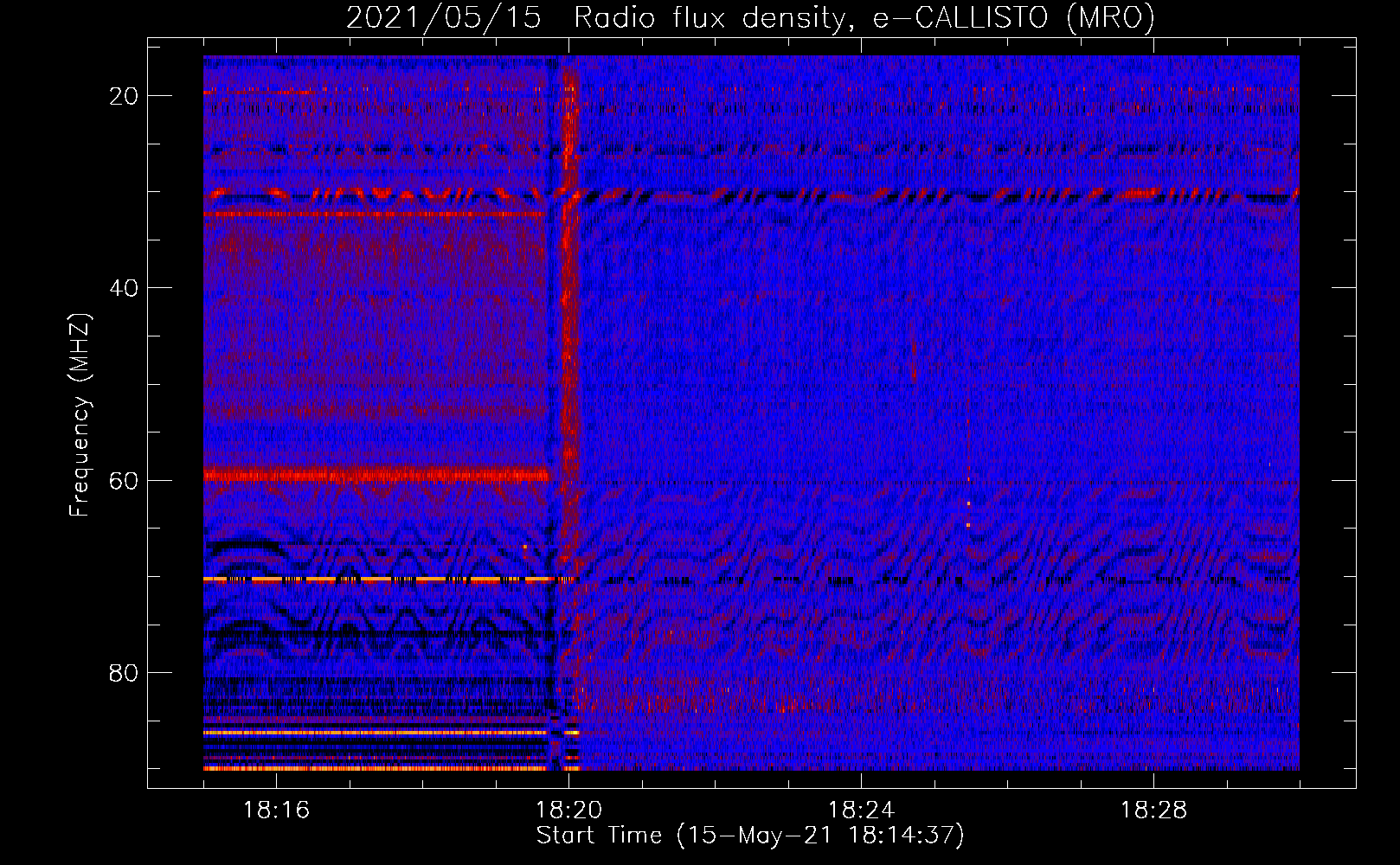Click the 18:28 time tick label
This screenshot has width=1400, height=865.
pos(1153,811)
